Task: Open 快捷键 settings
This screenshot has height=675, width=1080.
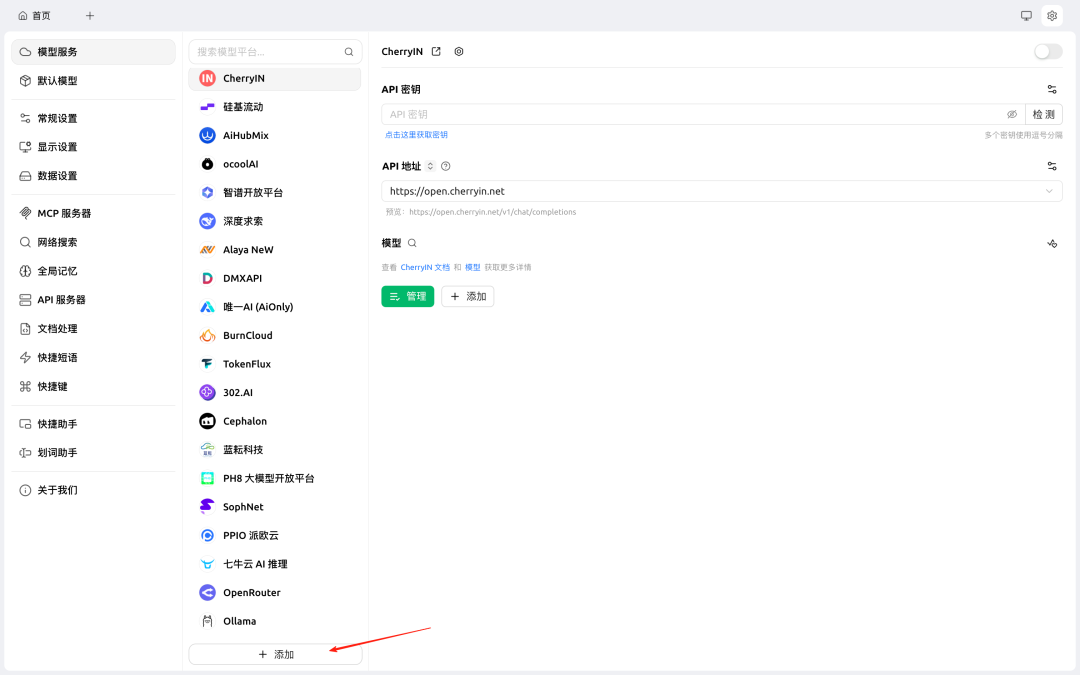Action: pyautogui.click(x=94, y=387)
